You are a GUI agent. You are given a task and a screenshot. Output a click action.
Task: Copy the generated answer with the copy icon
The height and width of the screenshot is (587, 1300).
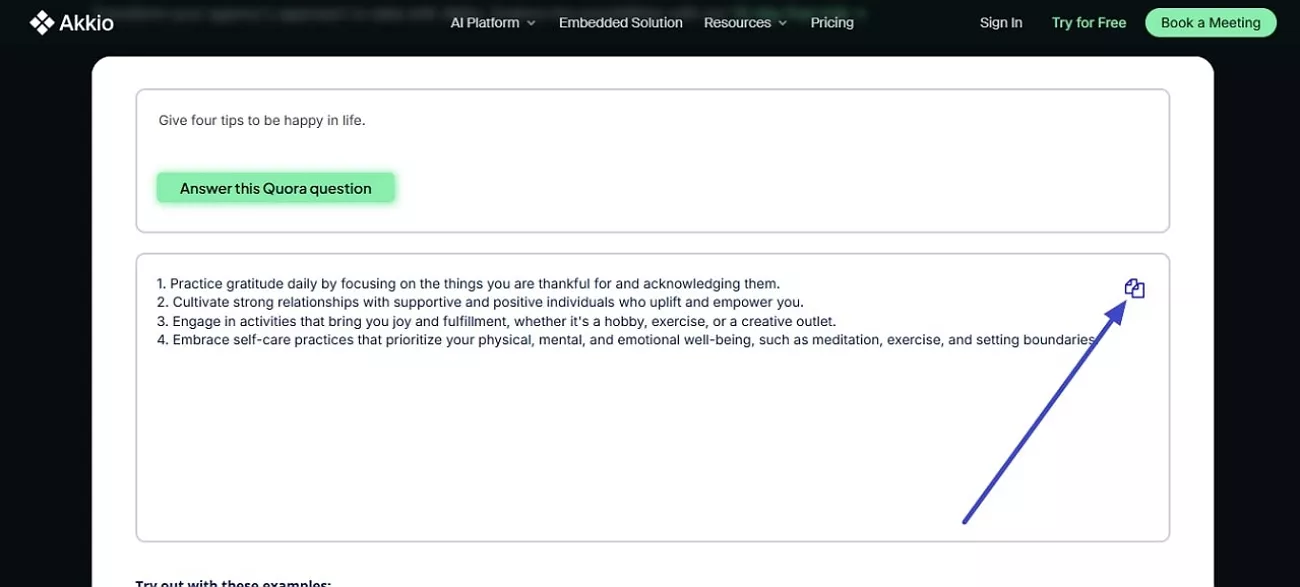point(1134,289)
